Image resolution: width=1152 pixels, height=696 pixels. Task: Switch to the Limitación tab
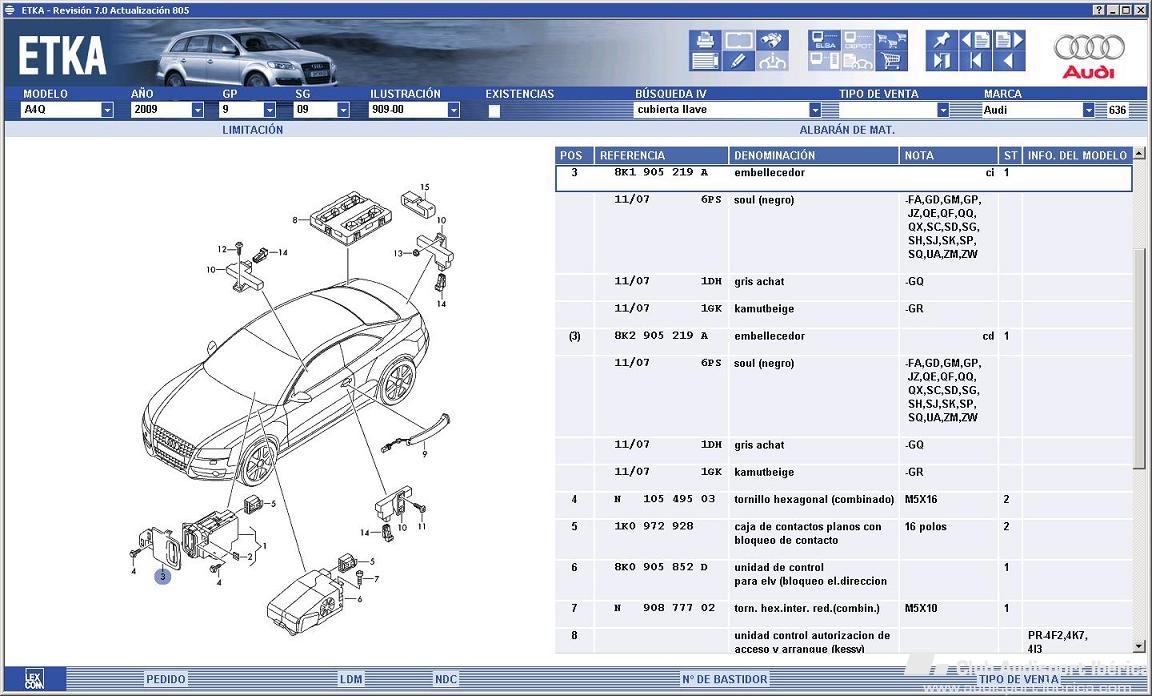pos(253,130)
